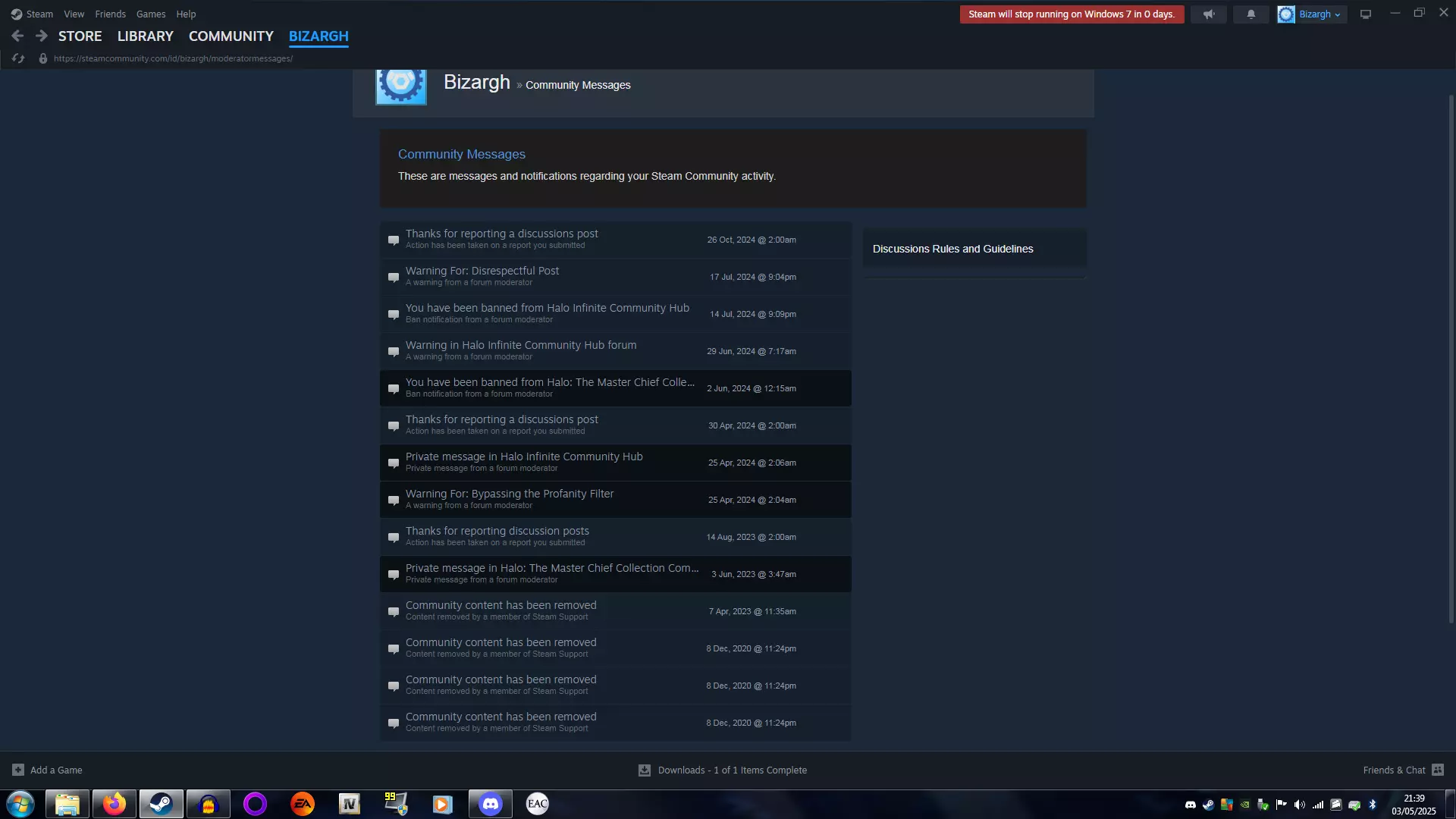This screenshot has height=819, width=1456.
Task: Open the Halo Infinite Community Hub ban notification
Action: point(547,308)
